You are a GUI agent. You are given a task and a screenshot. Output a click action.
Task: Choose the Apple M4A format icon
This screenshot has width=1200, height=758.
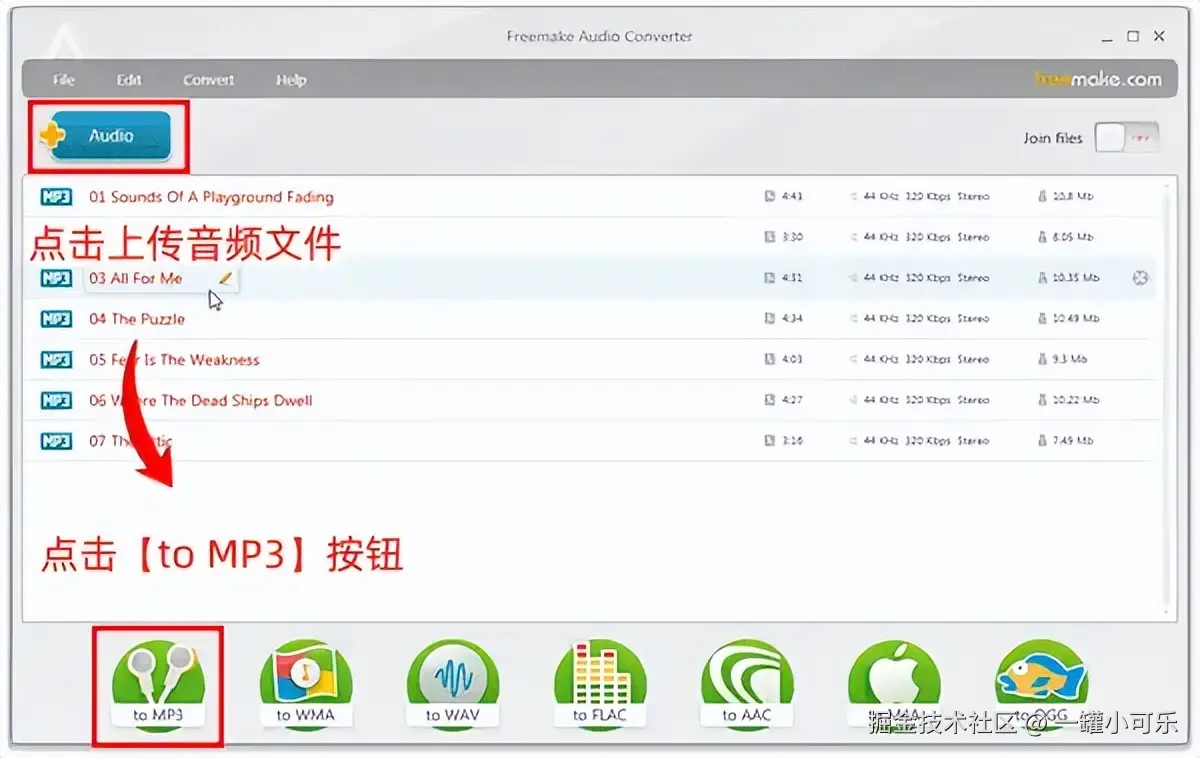click(x=894, y=685)
